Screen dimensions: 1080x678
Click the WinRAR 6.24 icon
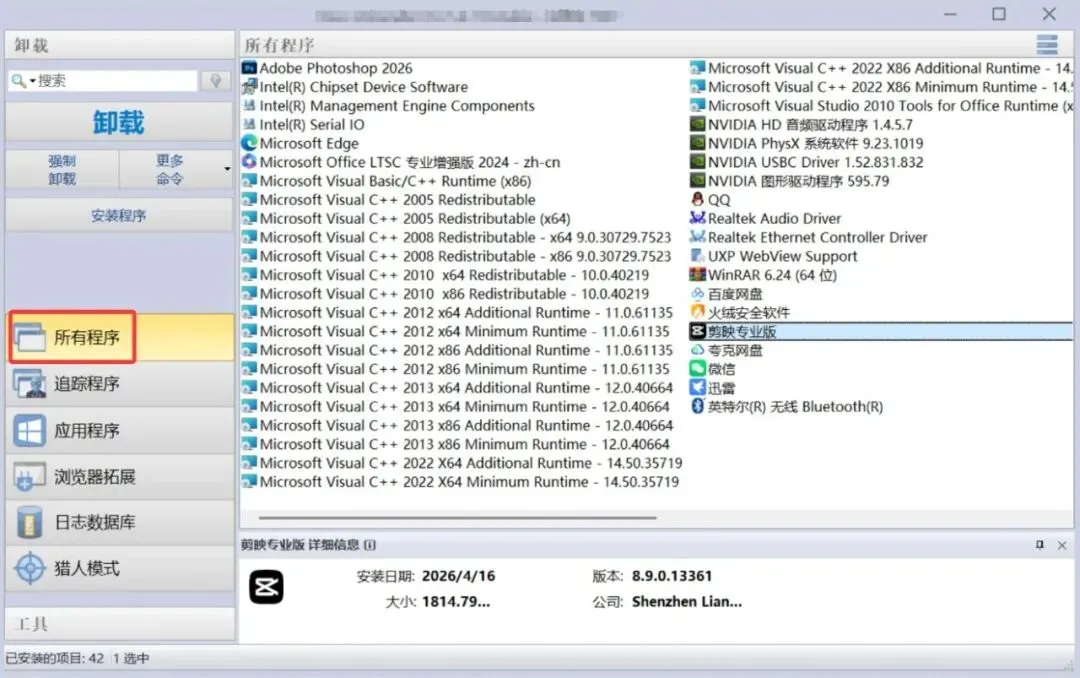tap(698, 275)
